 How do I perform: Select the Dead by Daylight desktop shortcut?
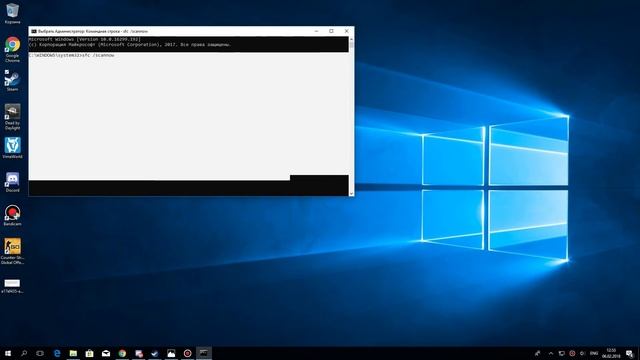click(x=12, y=117)
